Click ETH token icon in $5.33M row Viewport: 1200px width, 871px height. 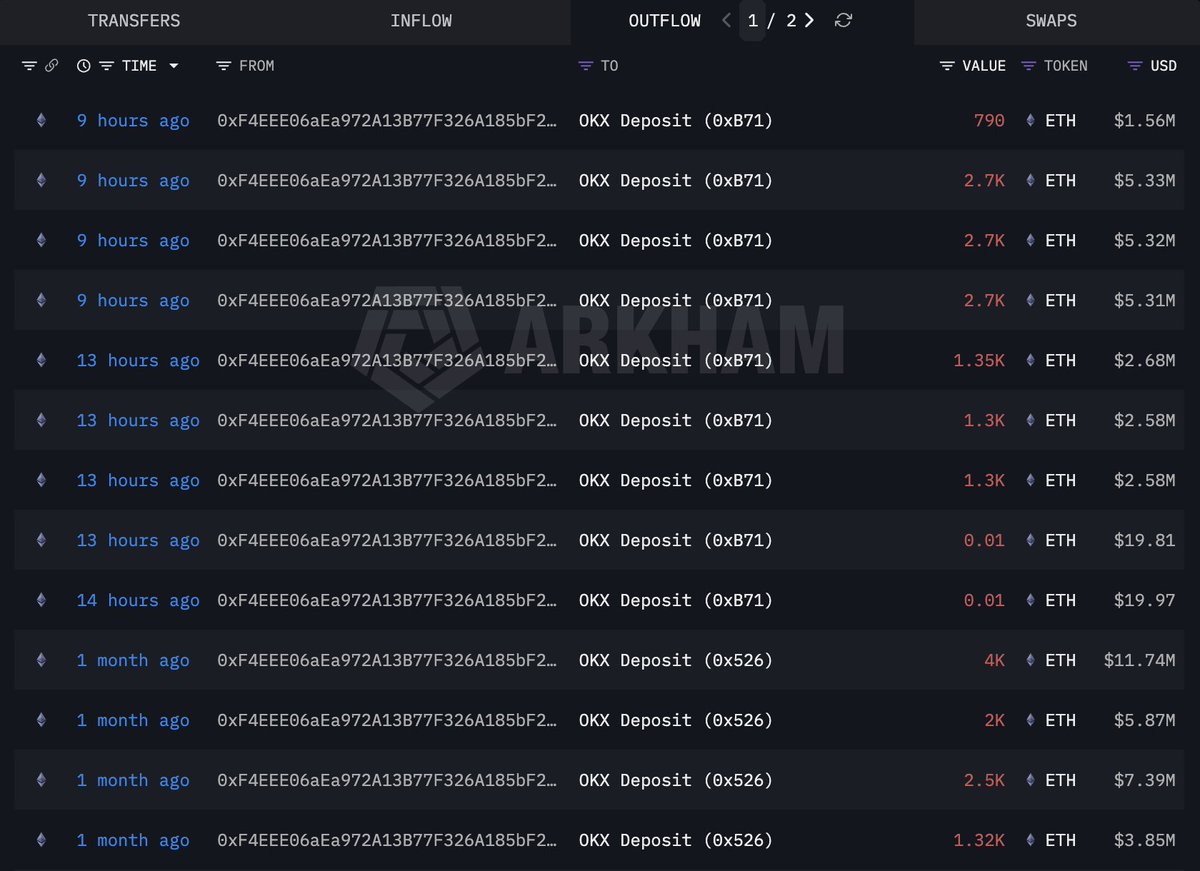[x=1031, y=180]
